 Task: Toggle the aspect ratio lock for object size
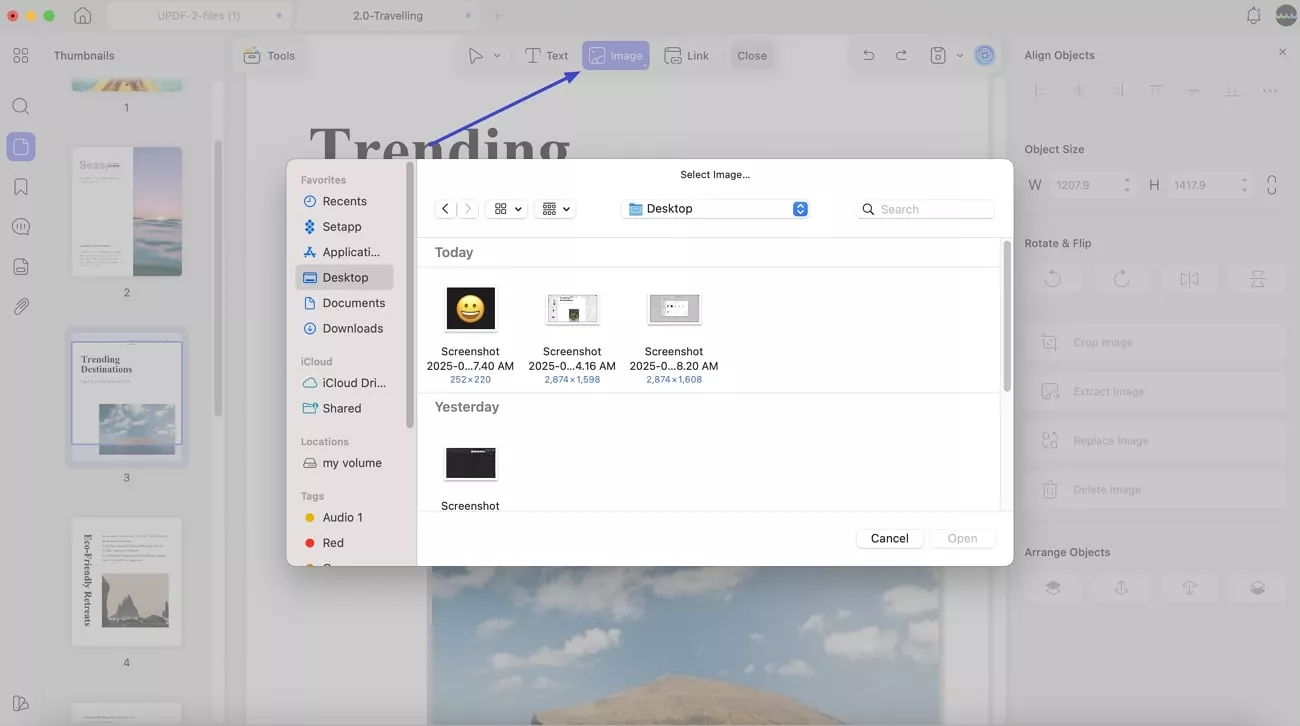pyautogui.click(x=1271, y=185)
